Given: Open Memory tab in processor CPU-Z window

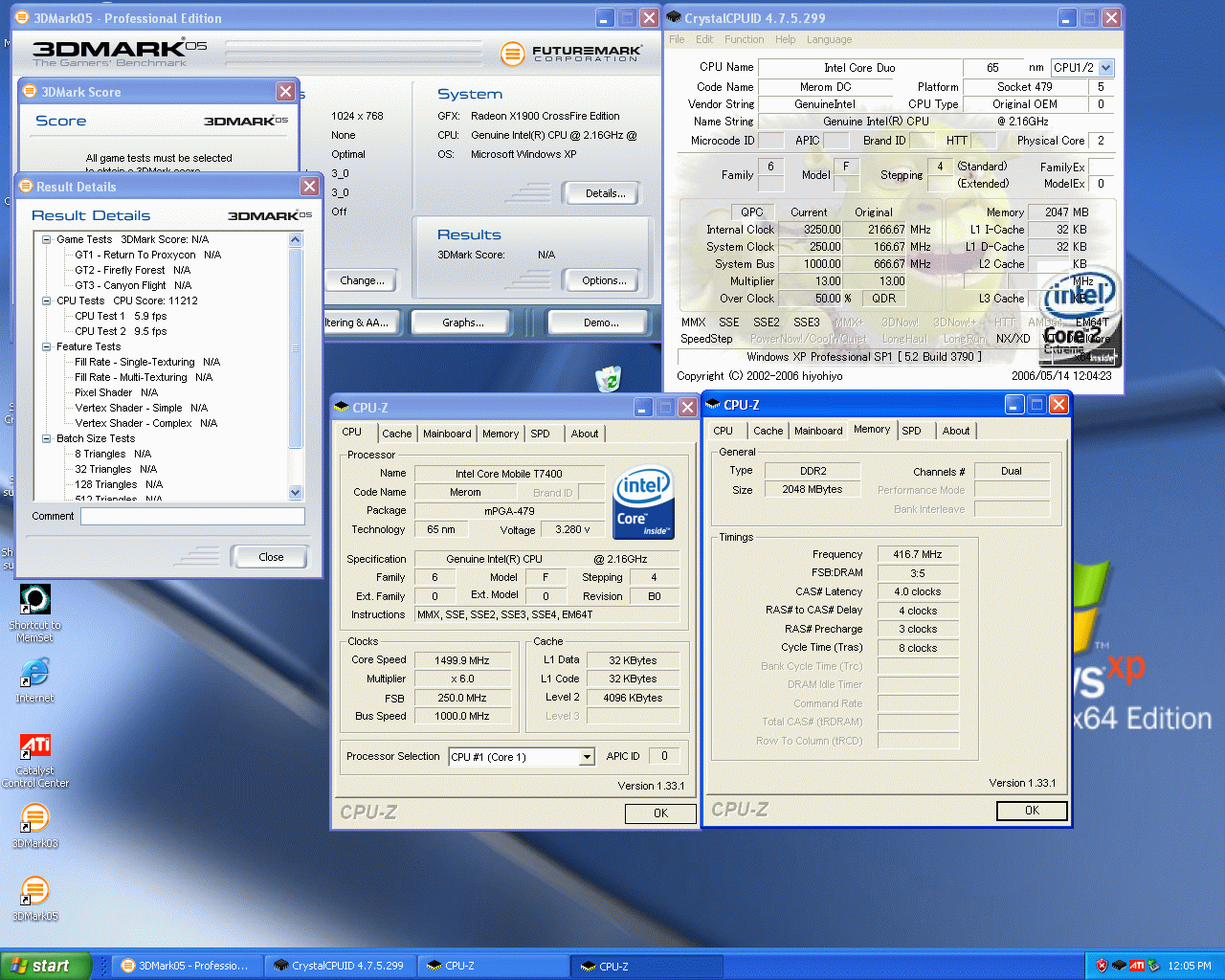Looking at the screenshot, I should tap(501, 434).
